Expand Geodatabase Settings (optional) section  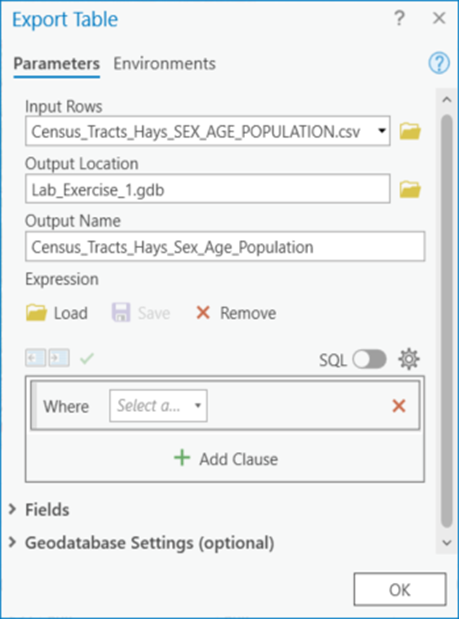click(141, 543)
